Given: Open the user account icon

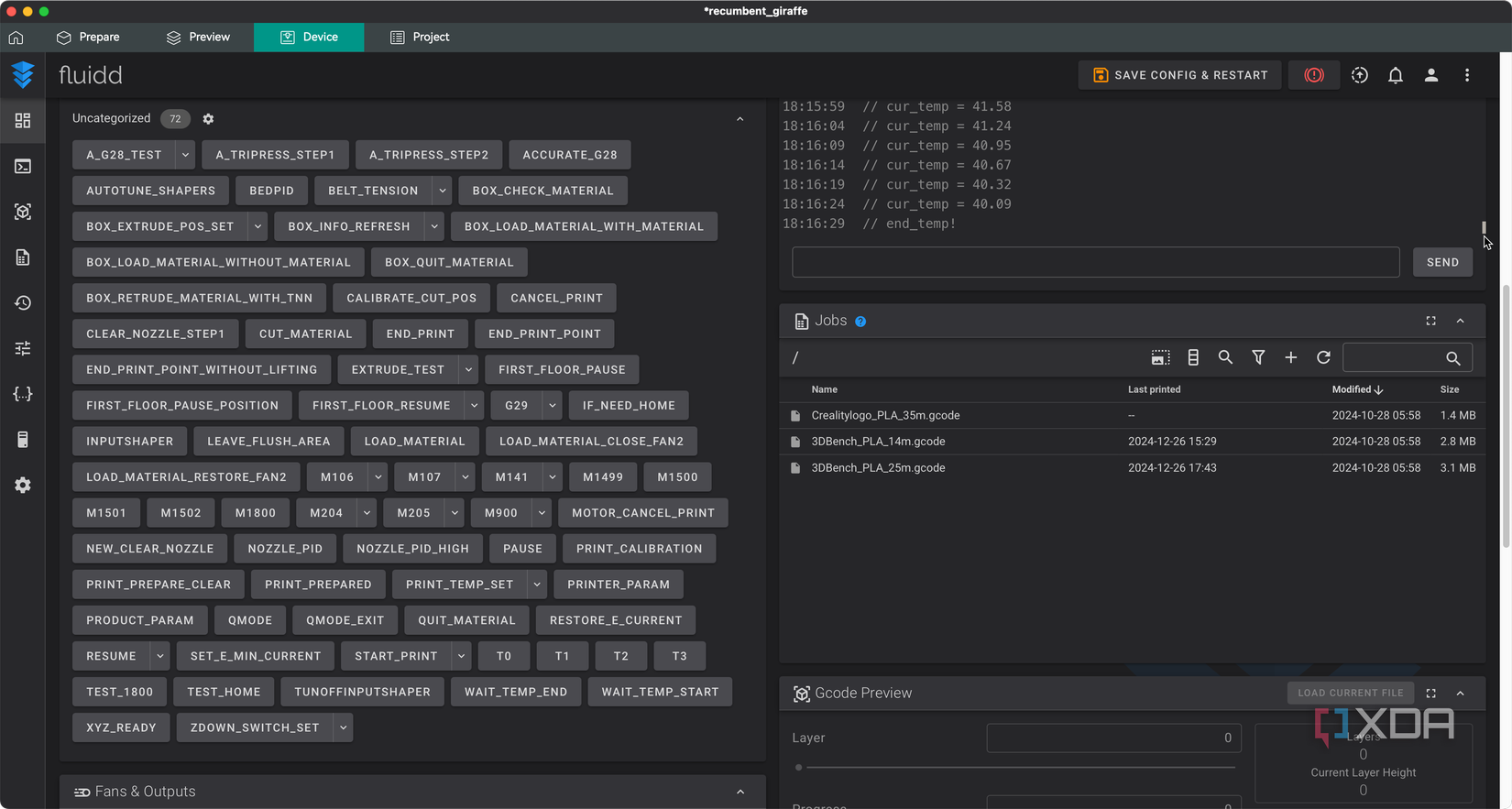Looking at the screenshot, I should (1431, 75).
